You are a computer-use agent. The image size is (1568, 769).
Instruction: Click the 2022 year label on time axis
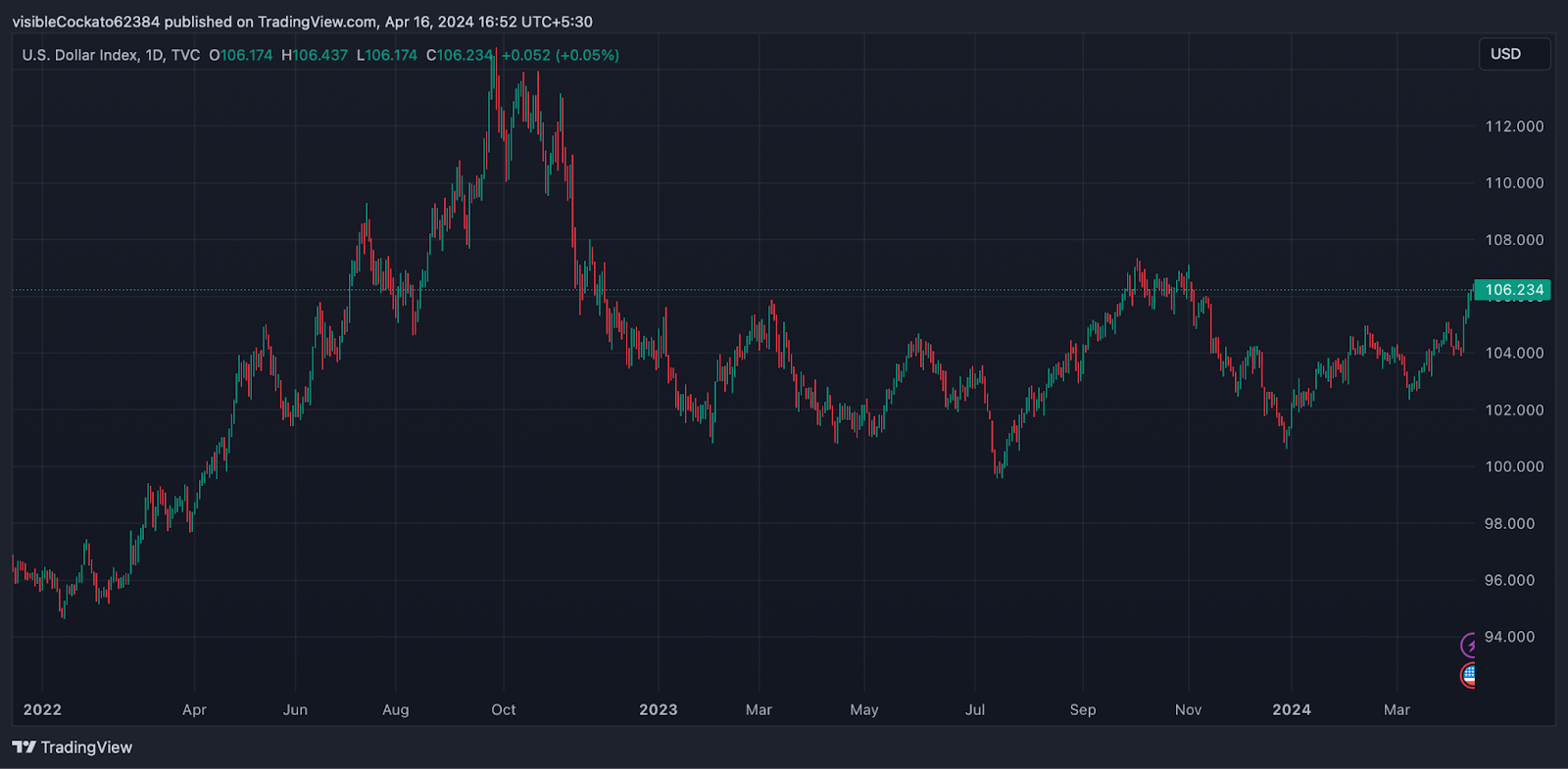pos(42,709)
